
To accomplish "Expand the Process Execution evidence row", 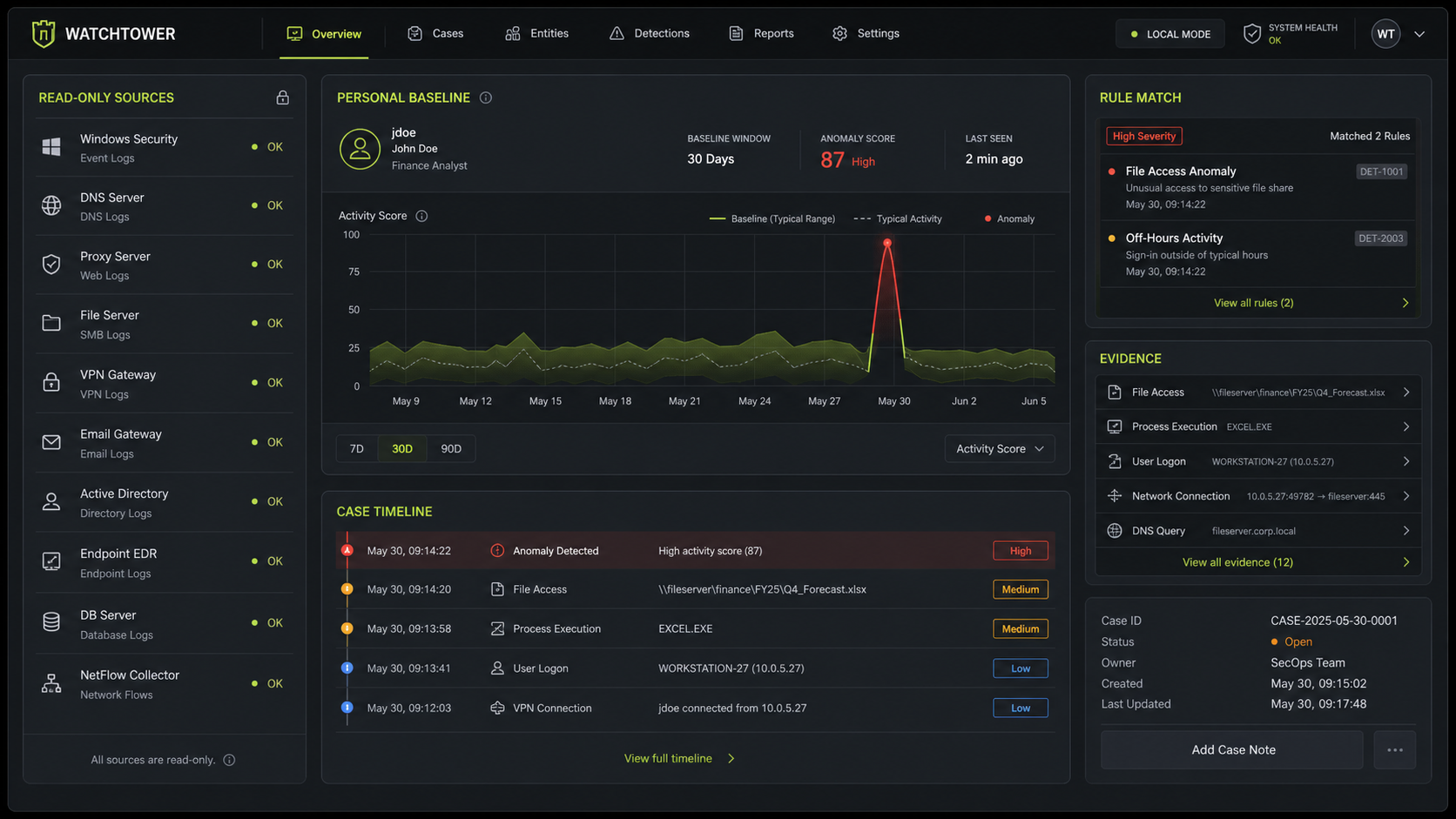I will (x=1257, y=426).
